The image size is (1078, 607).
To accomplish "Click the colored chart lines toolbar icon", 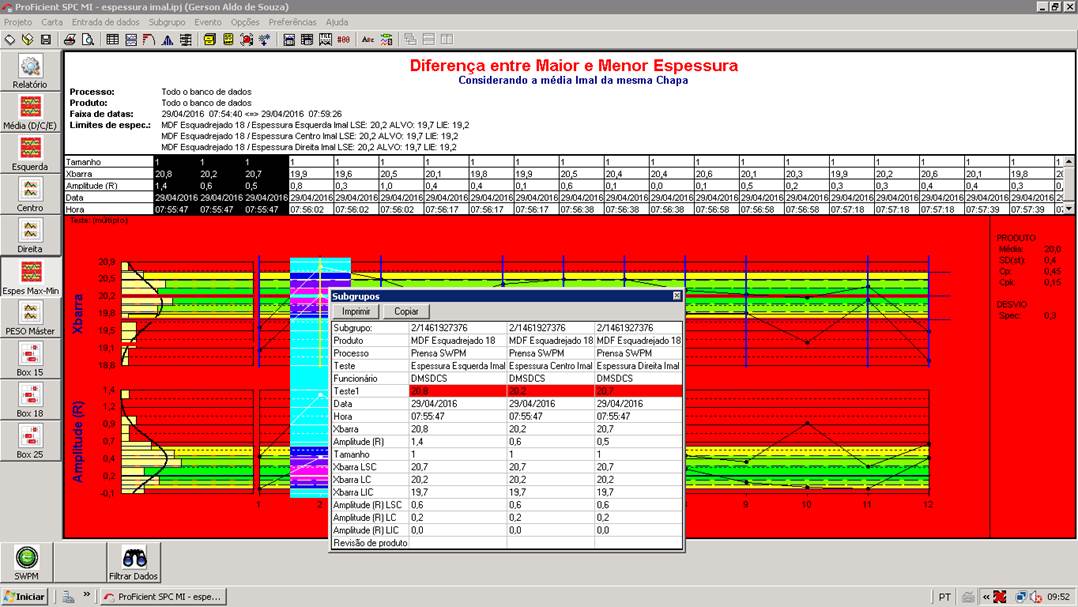I will point(386,40).
